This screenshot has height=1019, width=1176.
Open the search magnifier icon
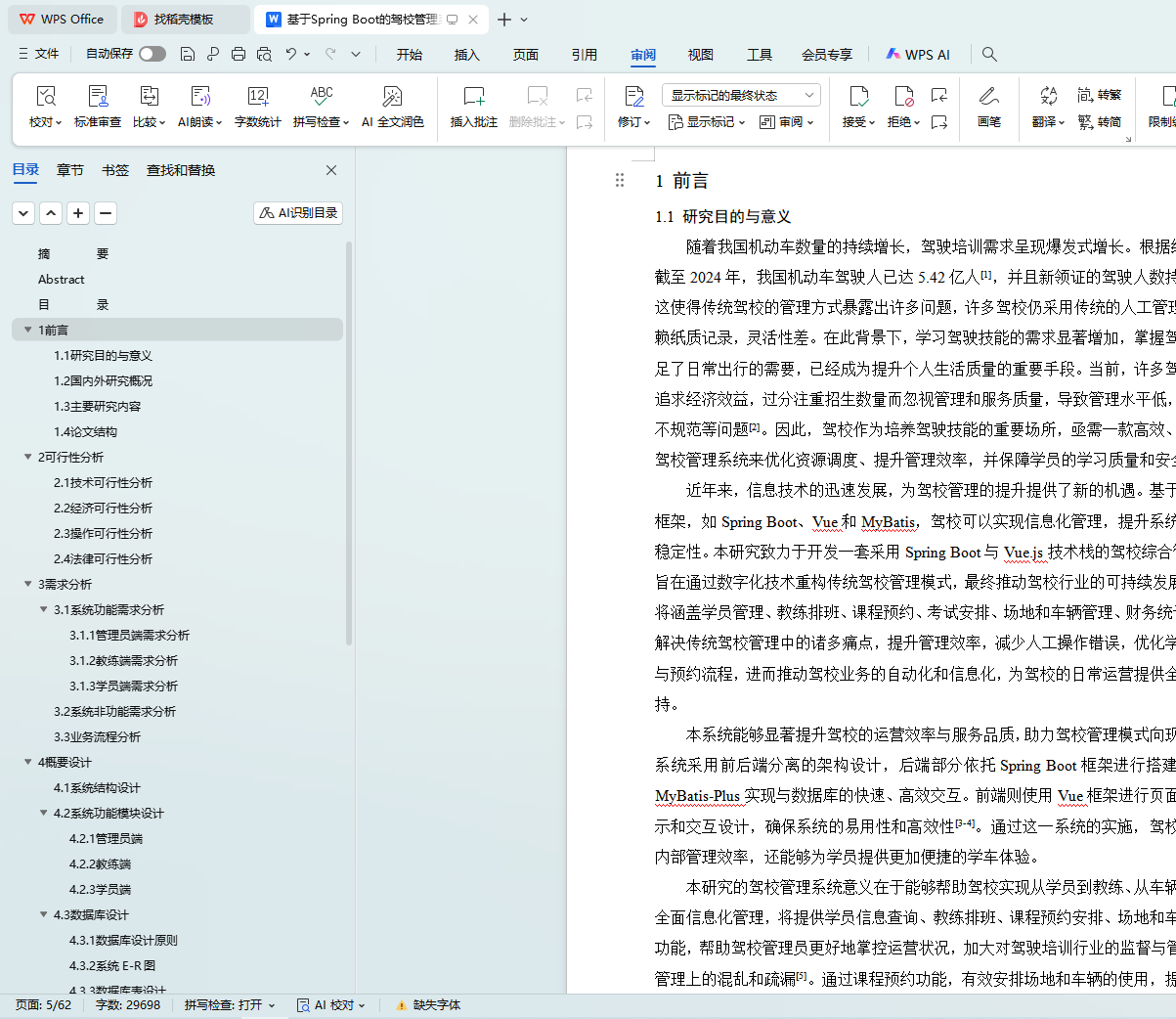point(989,54)
